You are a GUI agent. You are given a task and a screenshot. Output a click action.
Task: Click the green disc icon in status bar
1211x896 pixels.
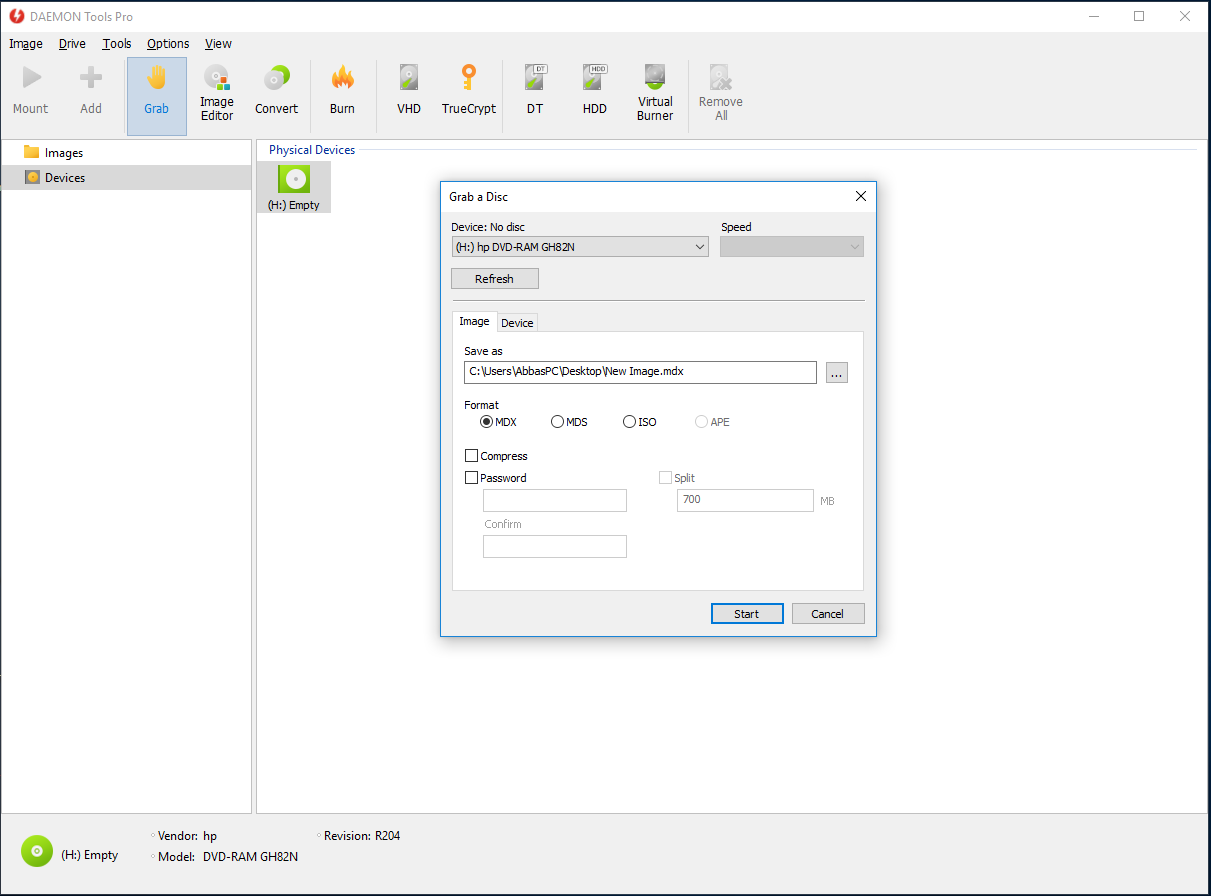point(36,851)
